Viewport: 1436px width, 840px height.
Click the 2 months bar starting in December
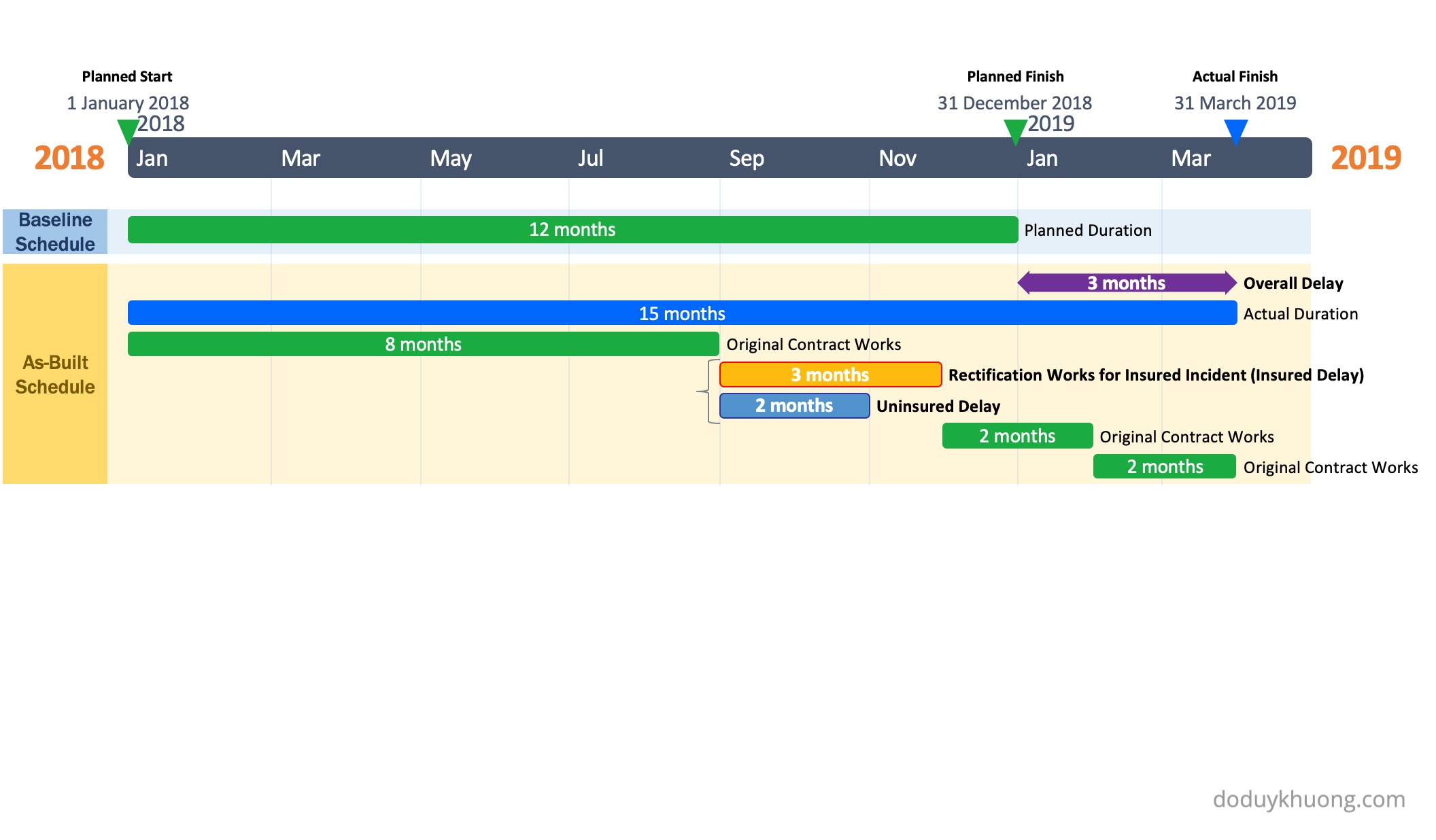[1017, 436]
